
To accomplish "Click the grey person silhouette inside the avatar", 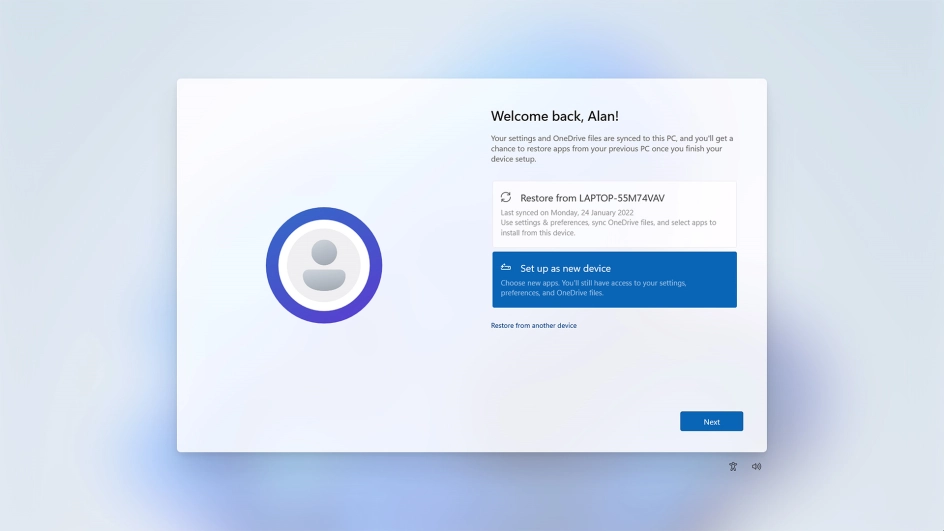I will tap(324, 264).
